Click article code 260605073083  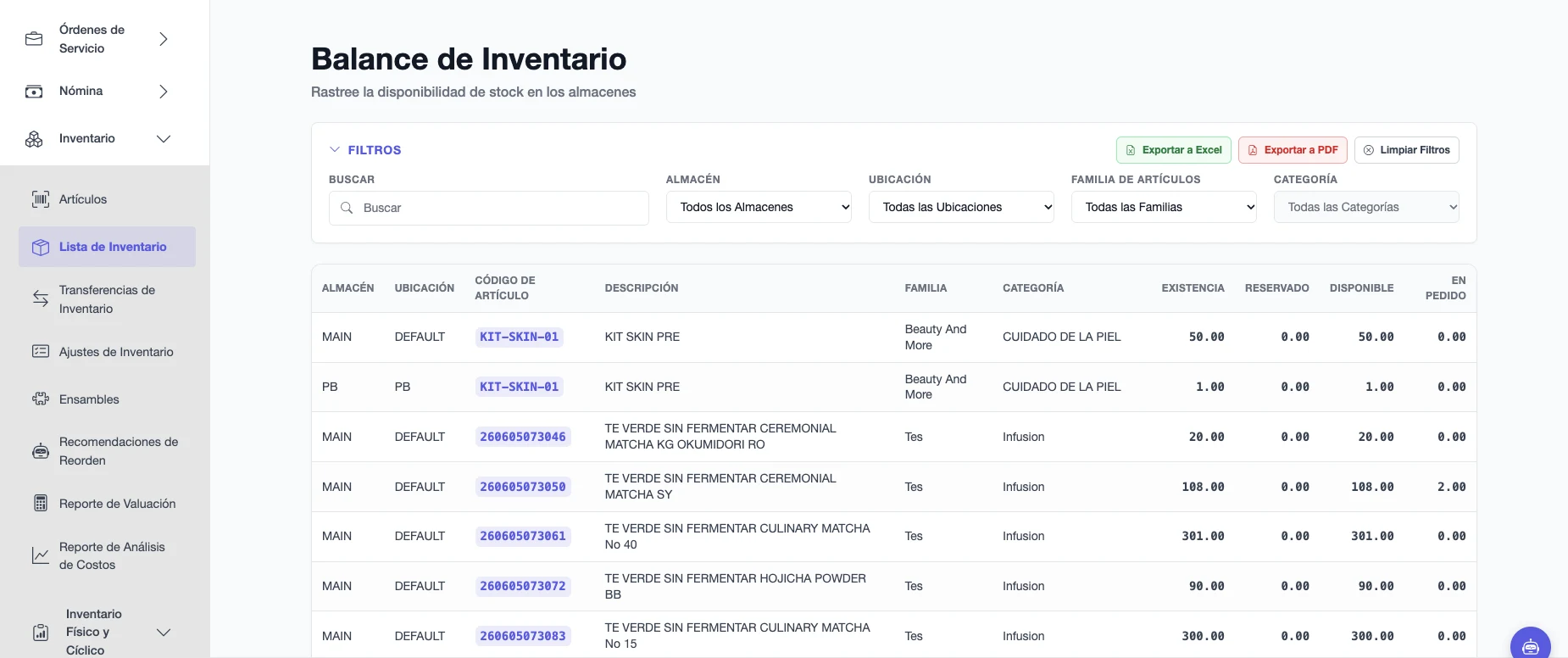click(x=523, y=636)
